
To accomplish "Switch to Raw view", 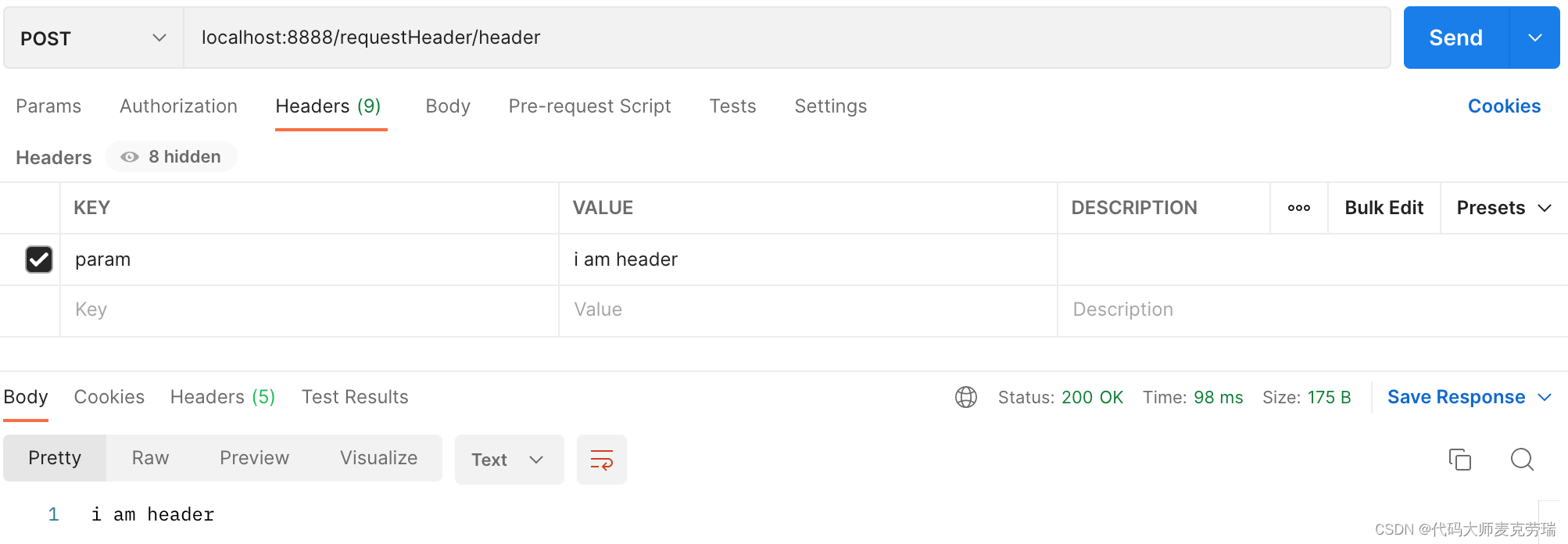I will [150, 458].
